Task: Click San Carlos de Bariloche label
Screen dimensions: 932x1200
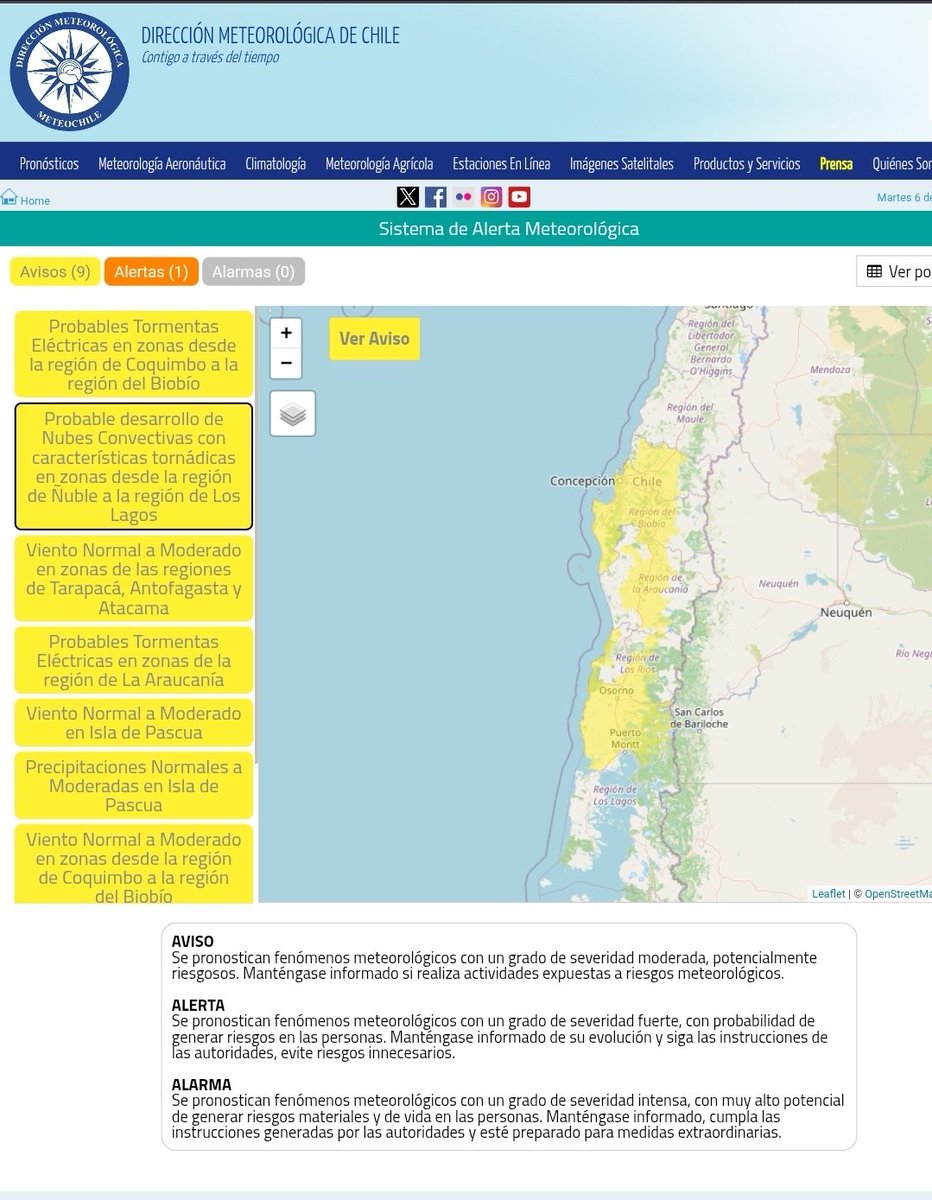Action: (700, 718)
